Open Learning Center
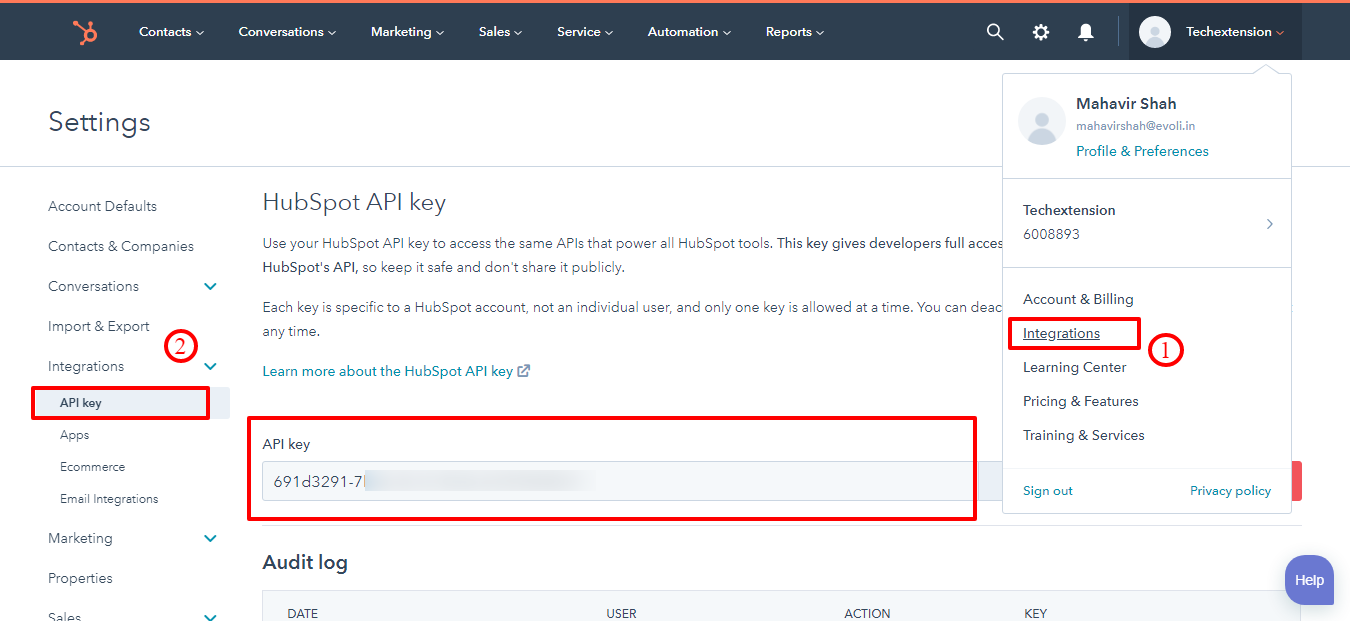1350x621 pixels. (1074, 367)
